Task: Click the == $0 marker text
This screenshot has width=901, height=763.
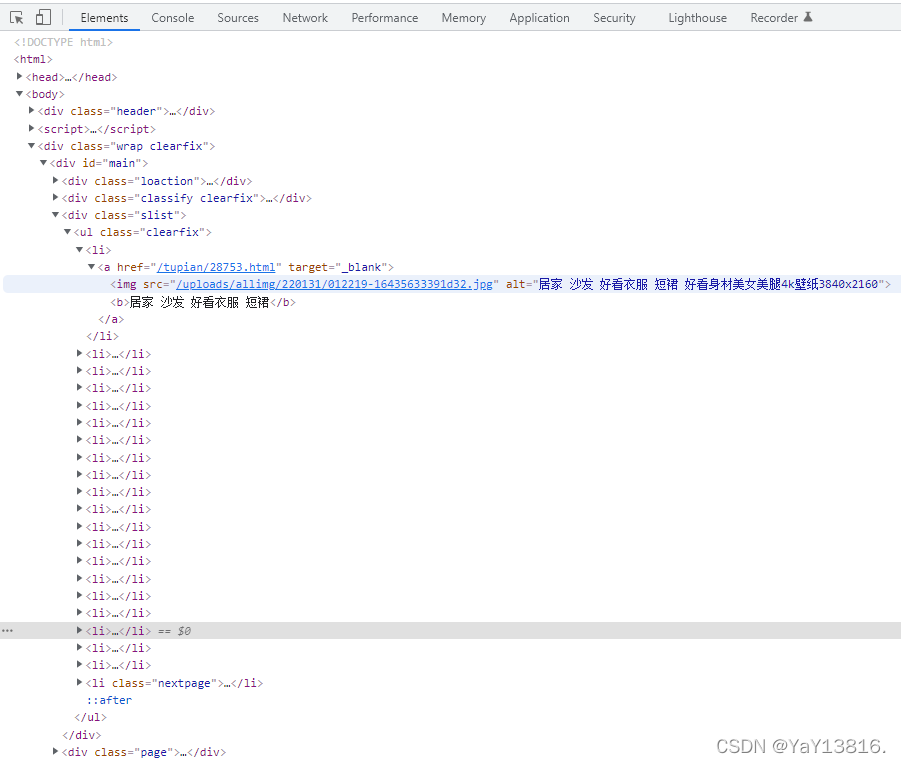Action: click(175, 631)
